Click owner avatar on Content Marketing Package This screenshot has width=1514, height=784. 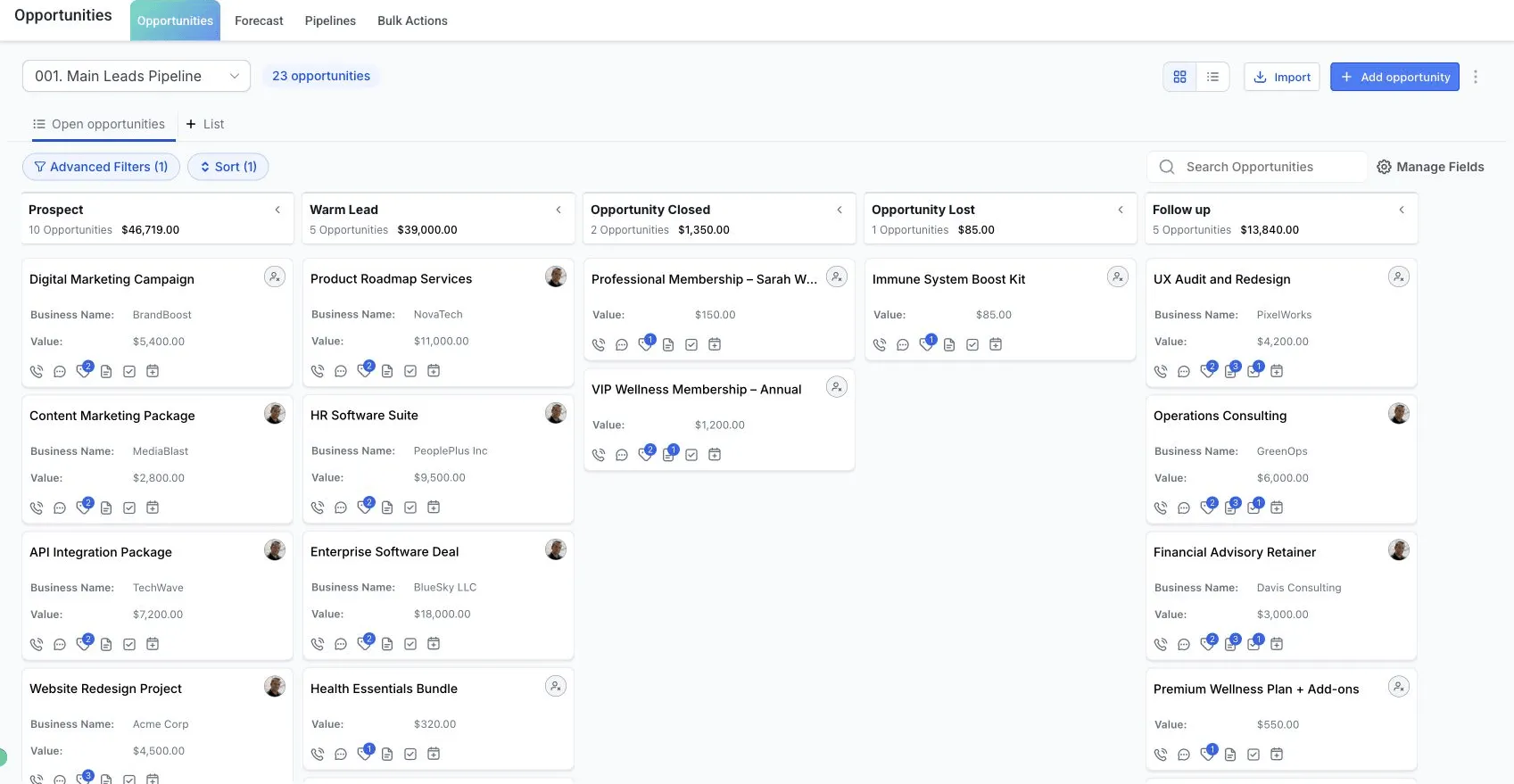(x=275, y=413)
